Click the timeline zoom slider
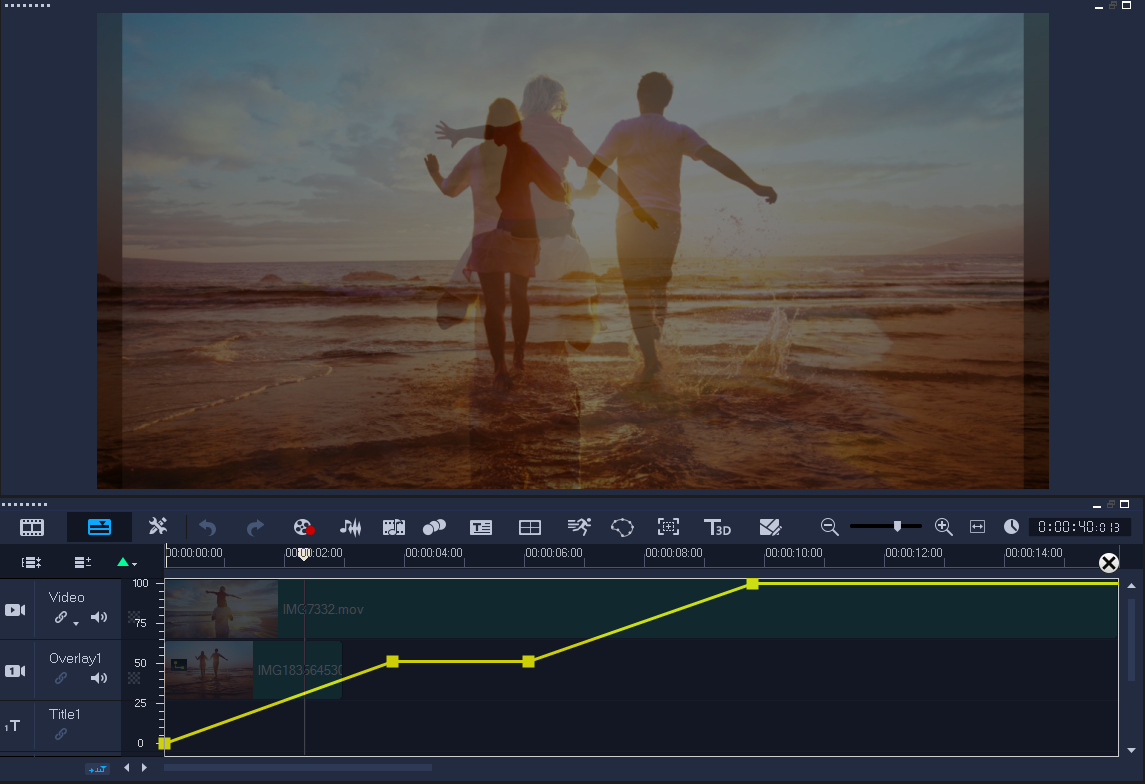The image size is (1145, 784). click(x=898, y=526)
